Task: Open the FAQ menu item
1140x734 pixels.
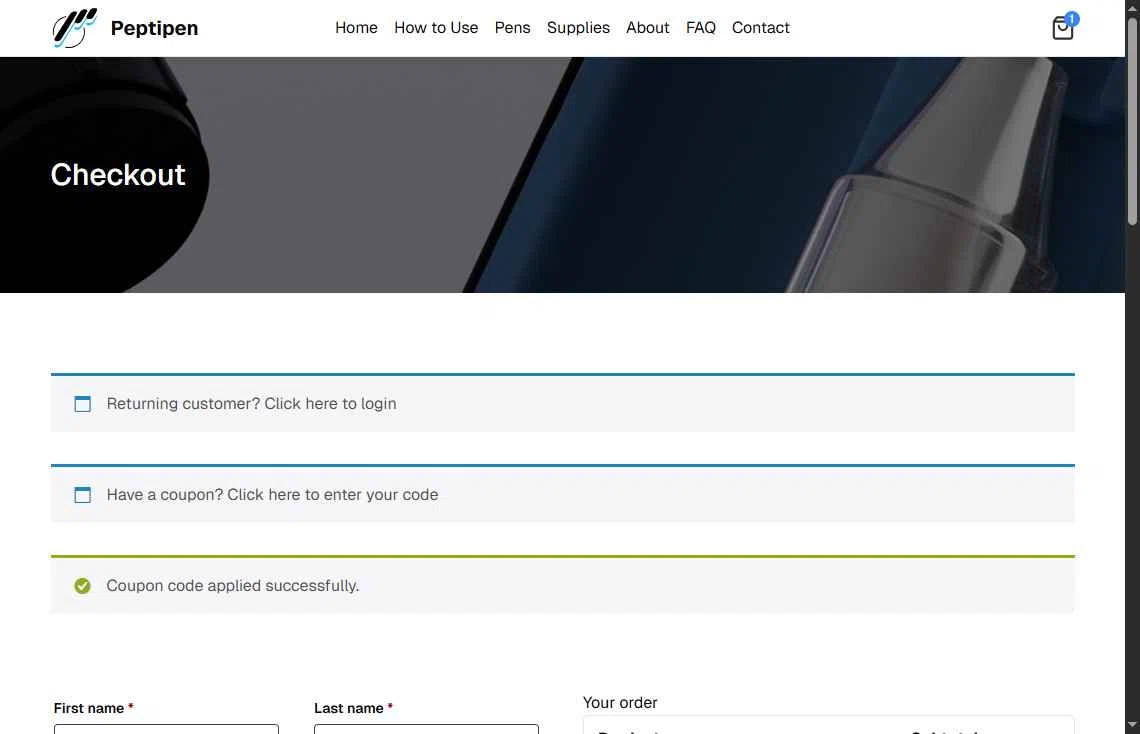Action: 701,28
